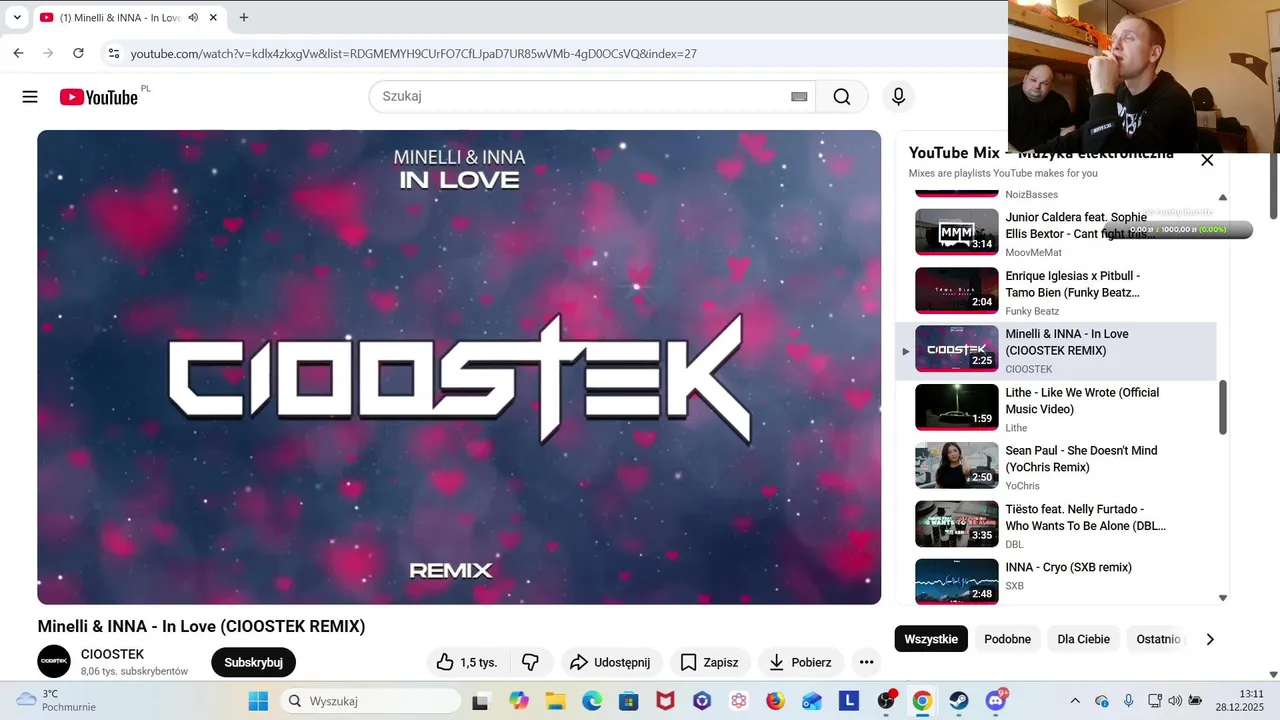The image size is (1280, 720).
Task: Open the CIOOSTEK channel name link
Action: (x=112, y=654)
